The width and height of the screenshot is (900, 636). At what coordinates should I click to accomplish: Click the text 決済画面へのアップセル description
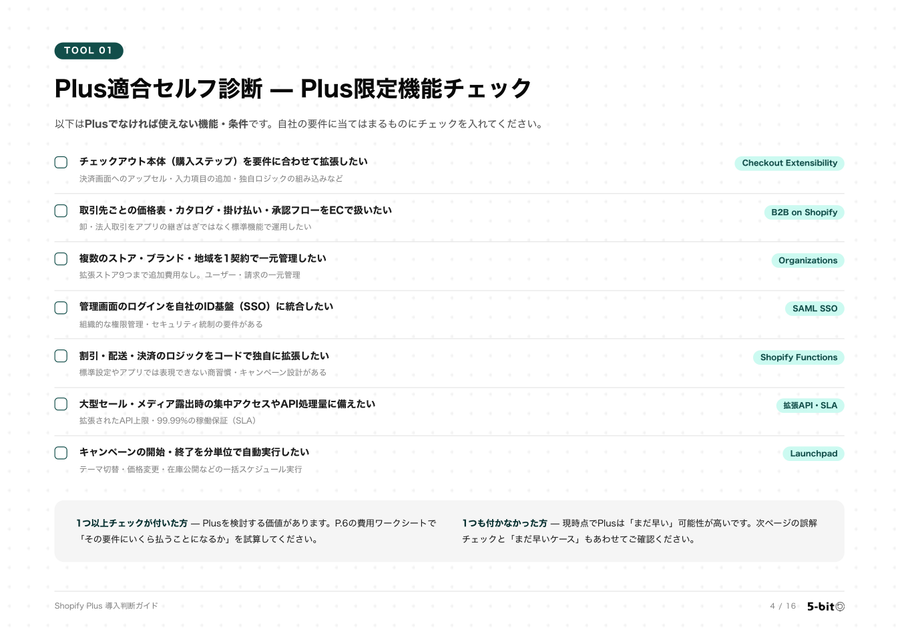click(211, 179)
